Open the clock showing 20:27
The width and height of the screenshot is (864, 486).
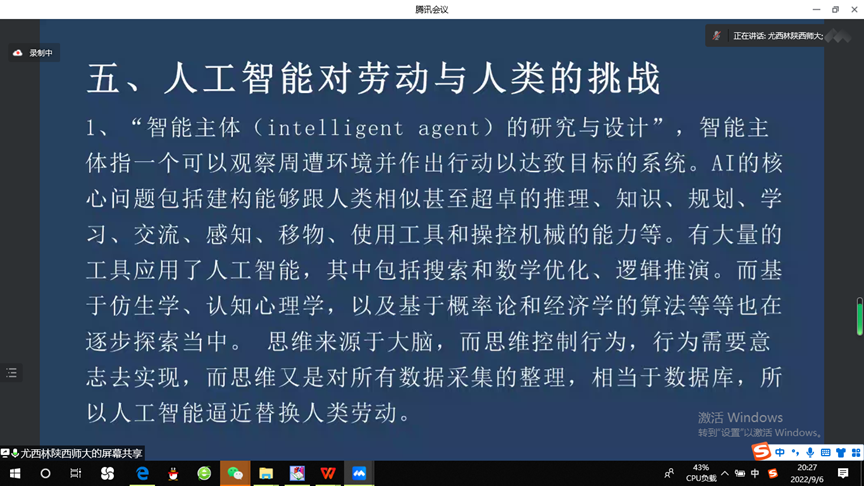(x=806, y=473)
